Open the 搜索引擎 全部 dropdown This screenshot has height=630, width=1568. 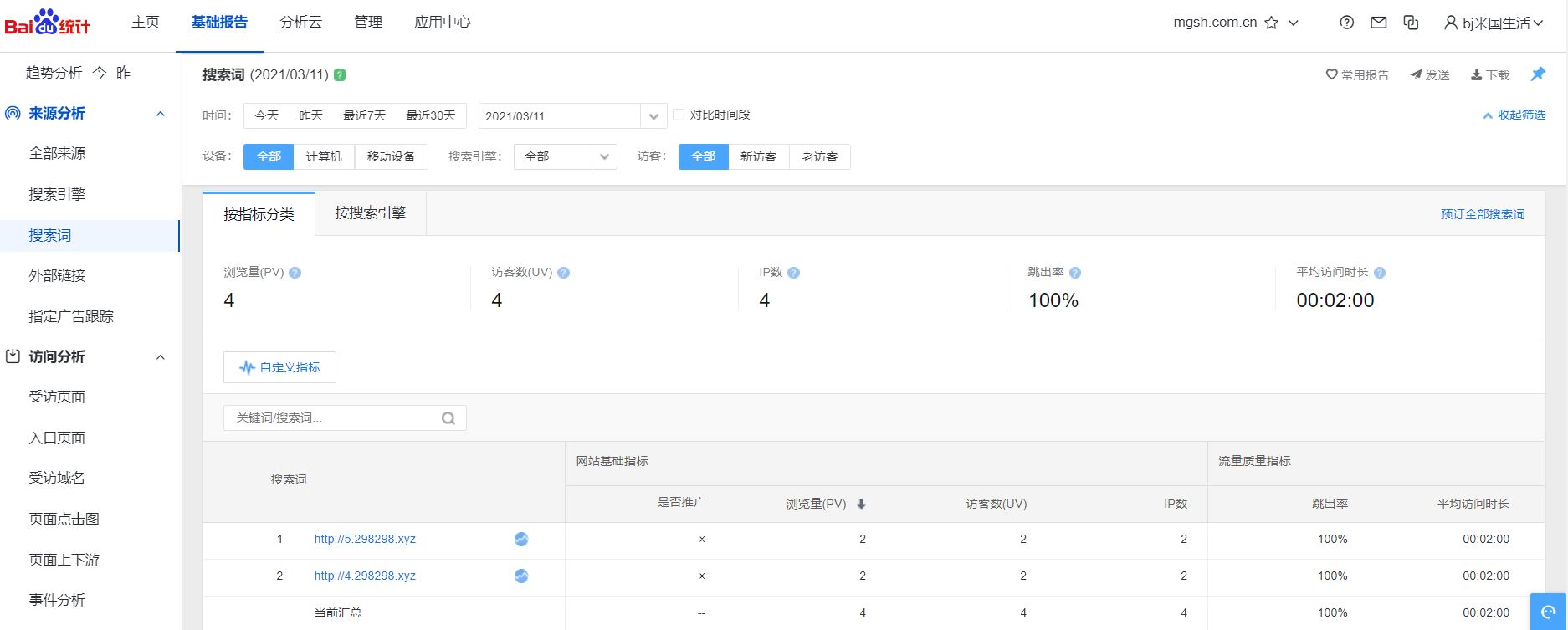(604, 156)
